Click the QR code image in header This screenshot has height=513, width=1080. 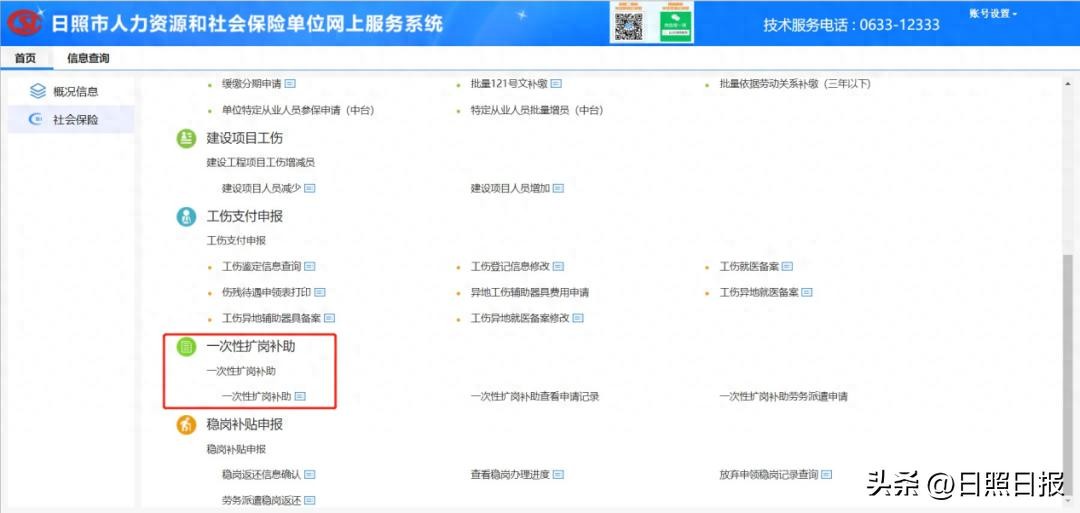coord(626,22)
